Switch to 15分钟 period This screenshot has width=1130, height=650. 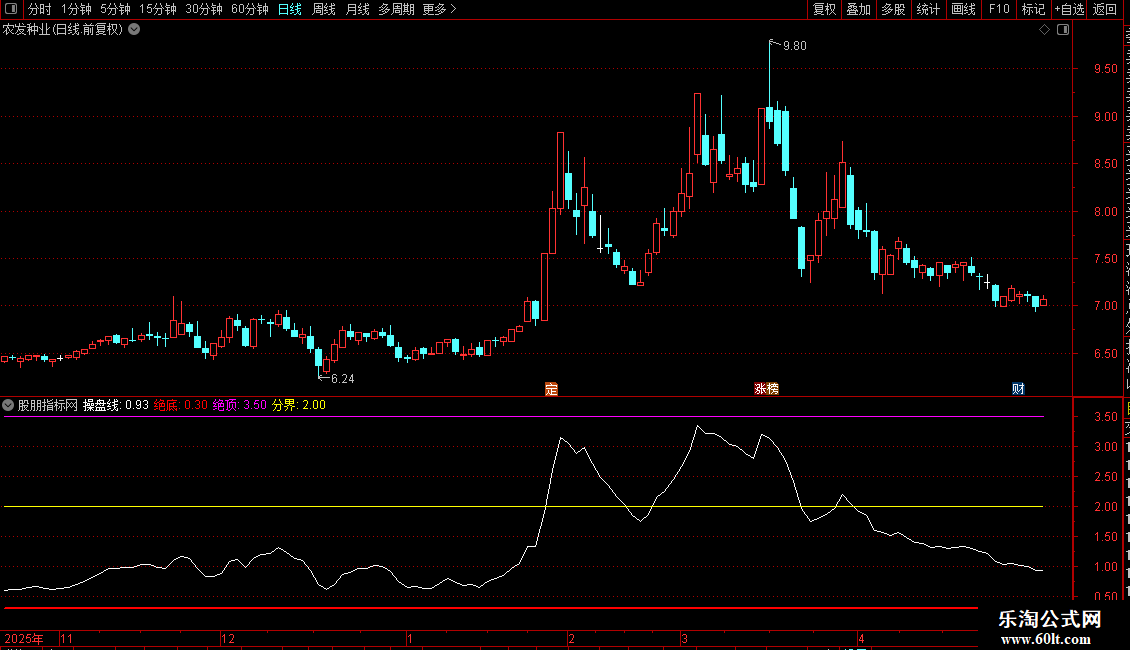157,9
